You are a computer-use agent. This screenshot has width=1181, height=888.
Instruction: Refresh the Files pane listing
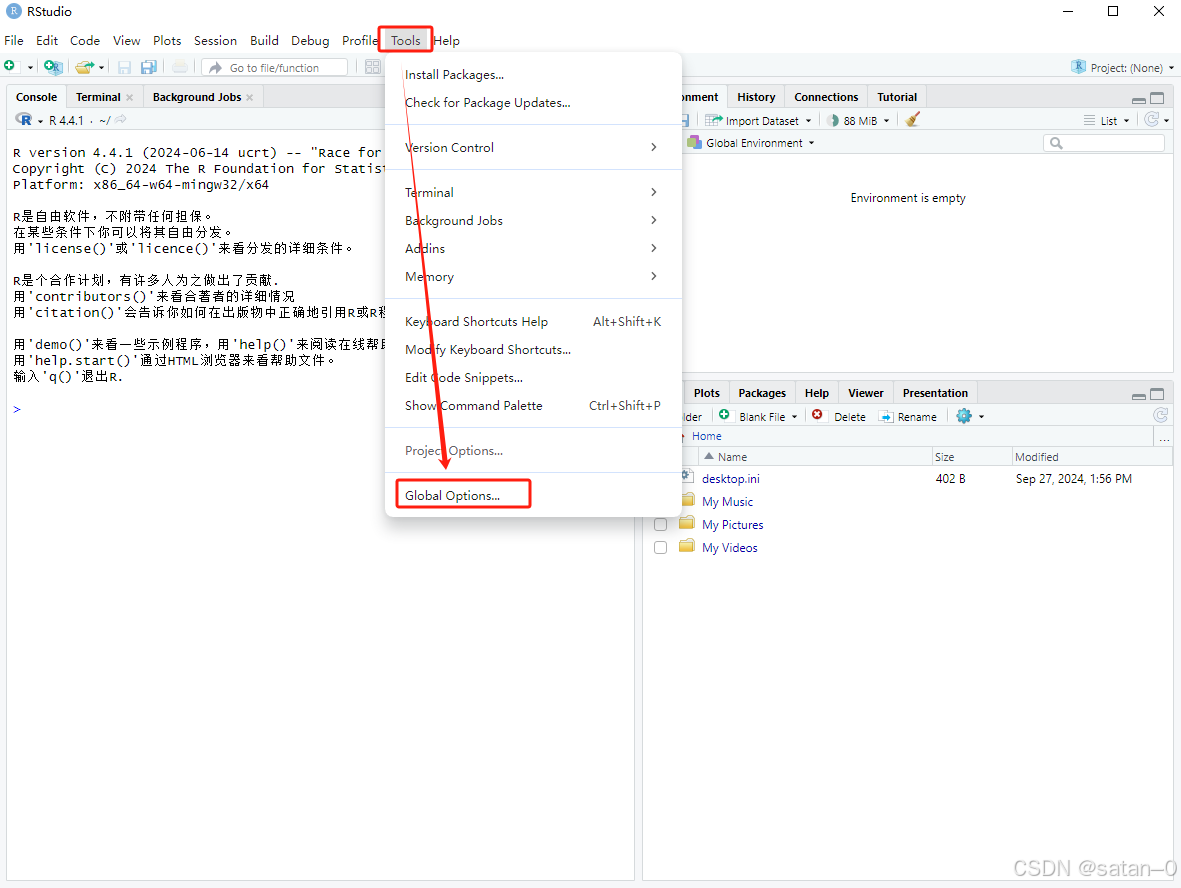point(1161,415)
